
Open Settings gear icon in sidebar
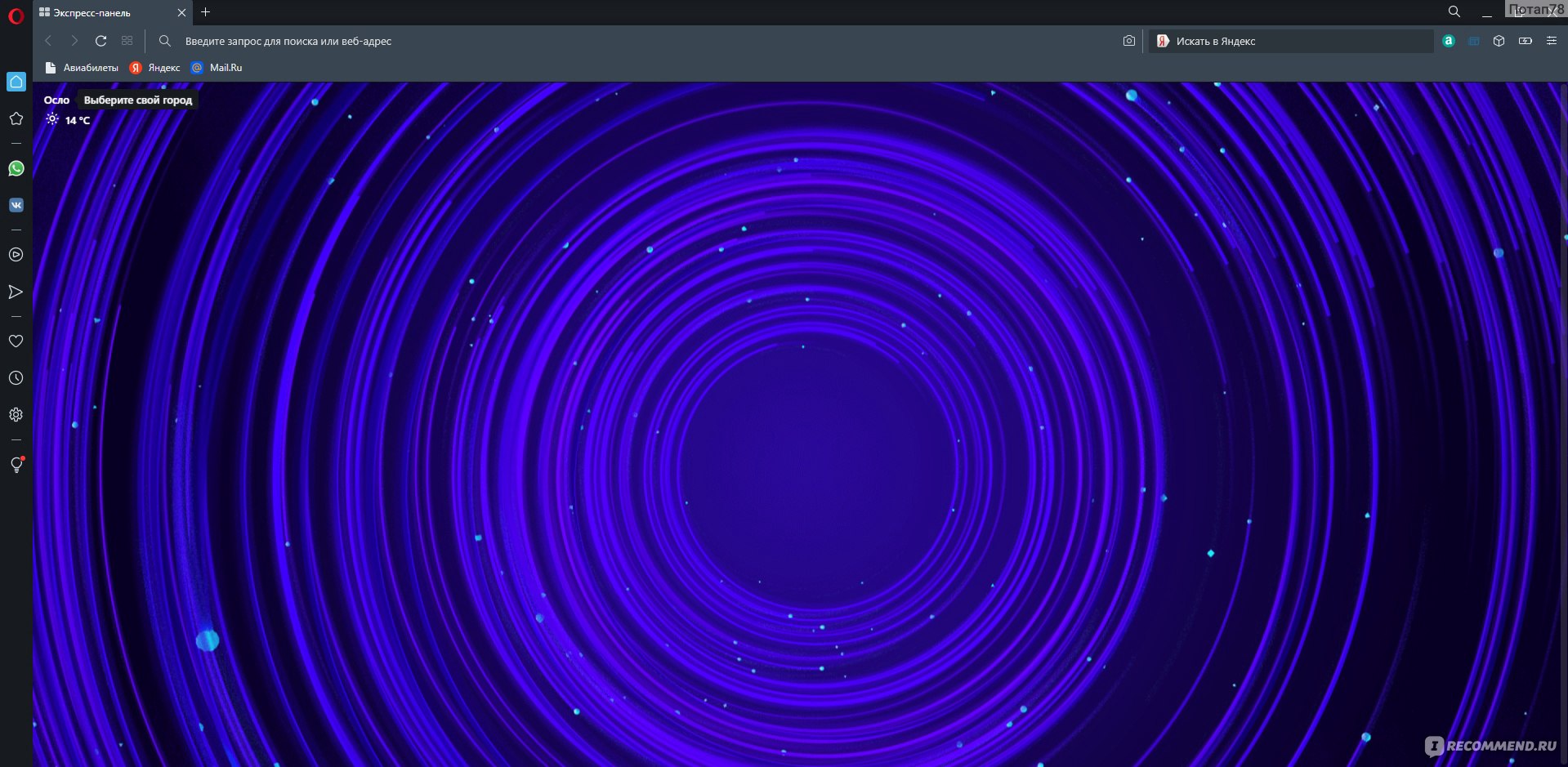[x=16, y=415]
